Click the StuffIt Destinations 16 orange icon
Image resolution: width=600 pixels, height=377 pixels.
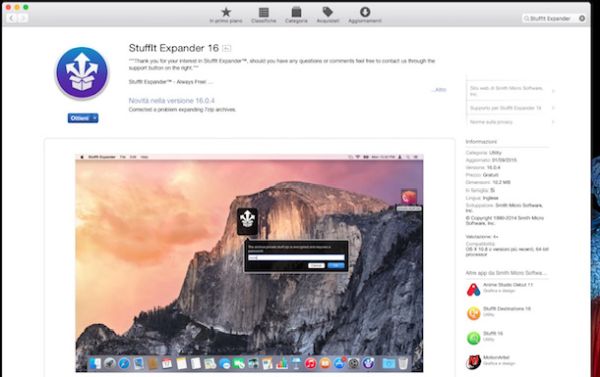click(x=473, y=313)
